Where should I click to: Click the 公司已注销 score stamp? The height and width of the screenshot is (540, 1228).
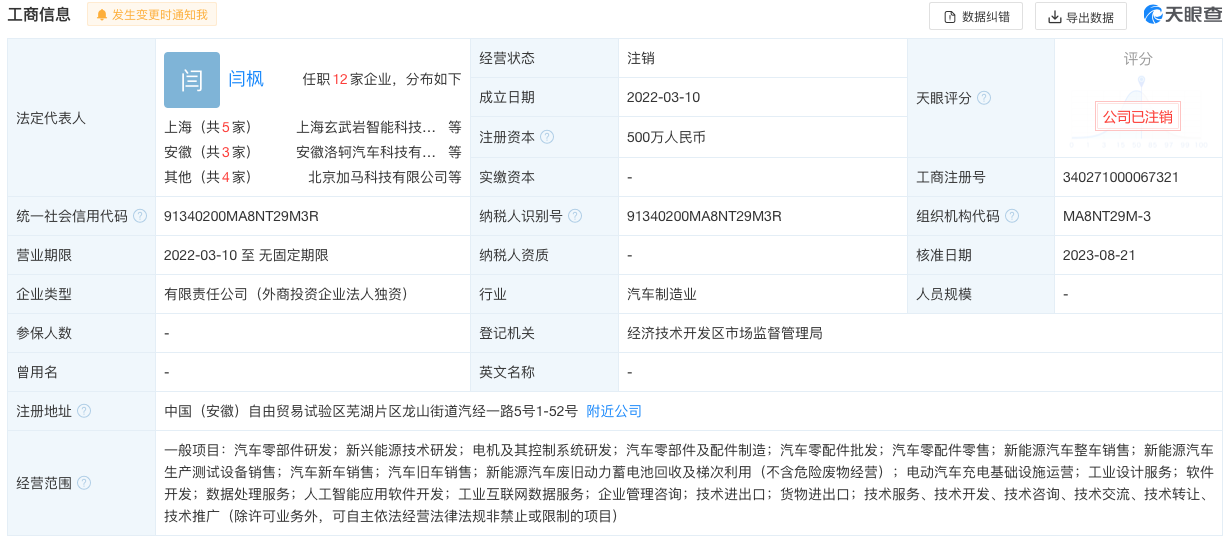tap(1137, 117)
